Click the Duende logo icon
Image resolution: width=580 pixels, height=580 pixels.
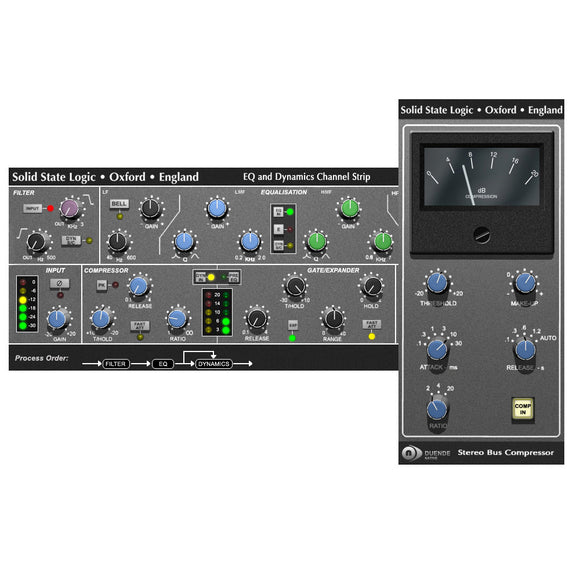(411, 453)
